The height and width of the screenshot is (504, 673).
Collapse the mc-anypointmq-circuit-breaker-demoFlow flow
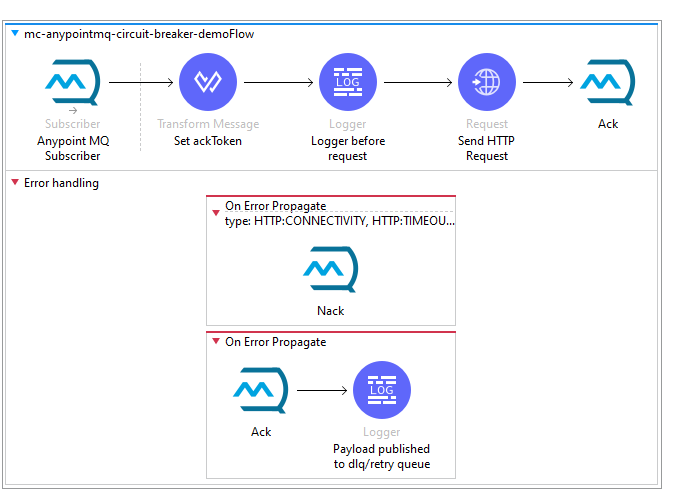coord(14,34)
